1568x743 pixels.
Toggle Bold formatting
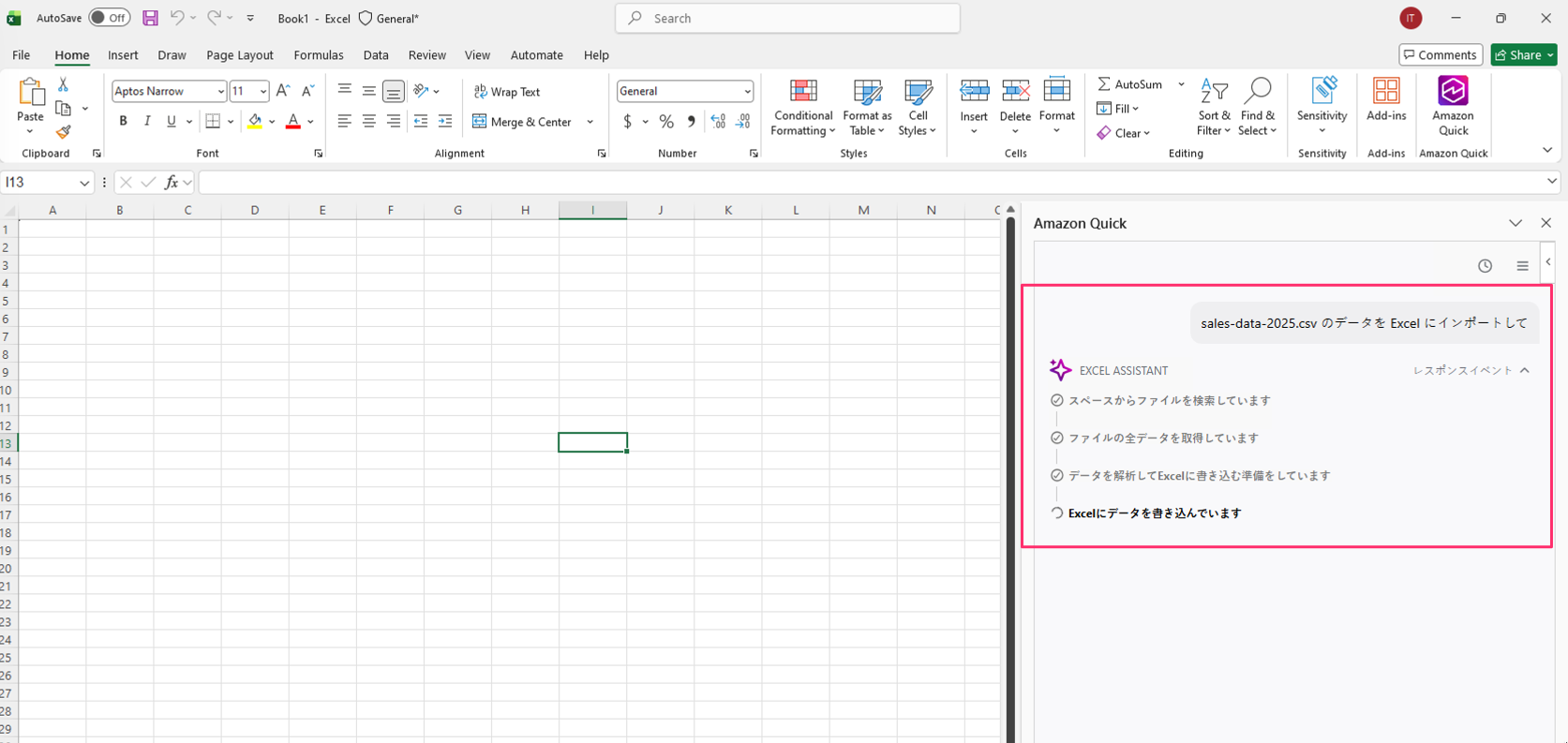pyautogui.click(x=123, y=121)
